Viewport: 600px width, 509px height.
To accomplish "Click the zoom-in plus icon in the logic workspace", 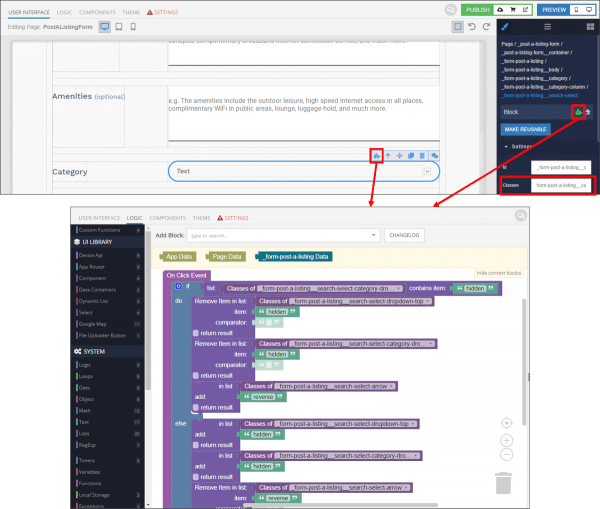I will (506, 440).
